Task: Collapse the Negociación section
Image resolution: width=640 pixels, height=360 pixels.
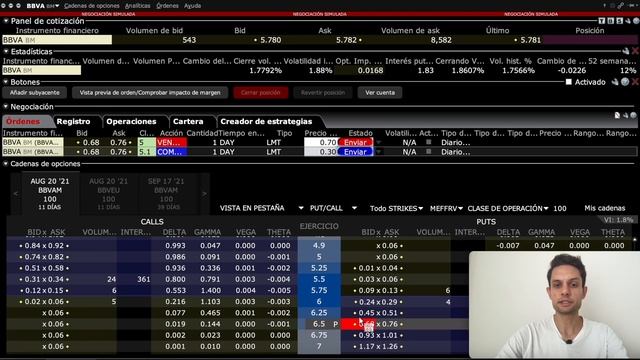Action: pyautogui.click(x=6, y=107)
